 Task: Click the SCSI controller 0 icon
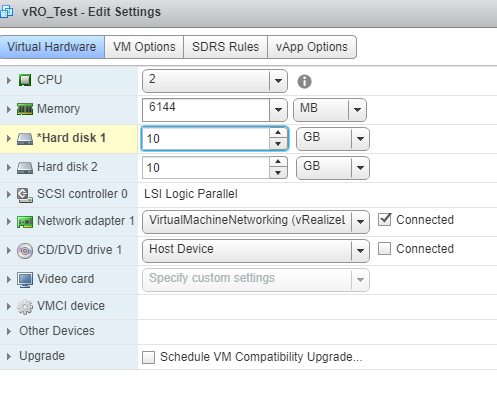tap(25, 195)
